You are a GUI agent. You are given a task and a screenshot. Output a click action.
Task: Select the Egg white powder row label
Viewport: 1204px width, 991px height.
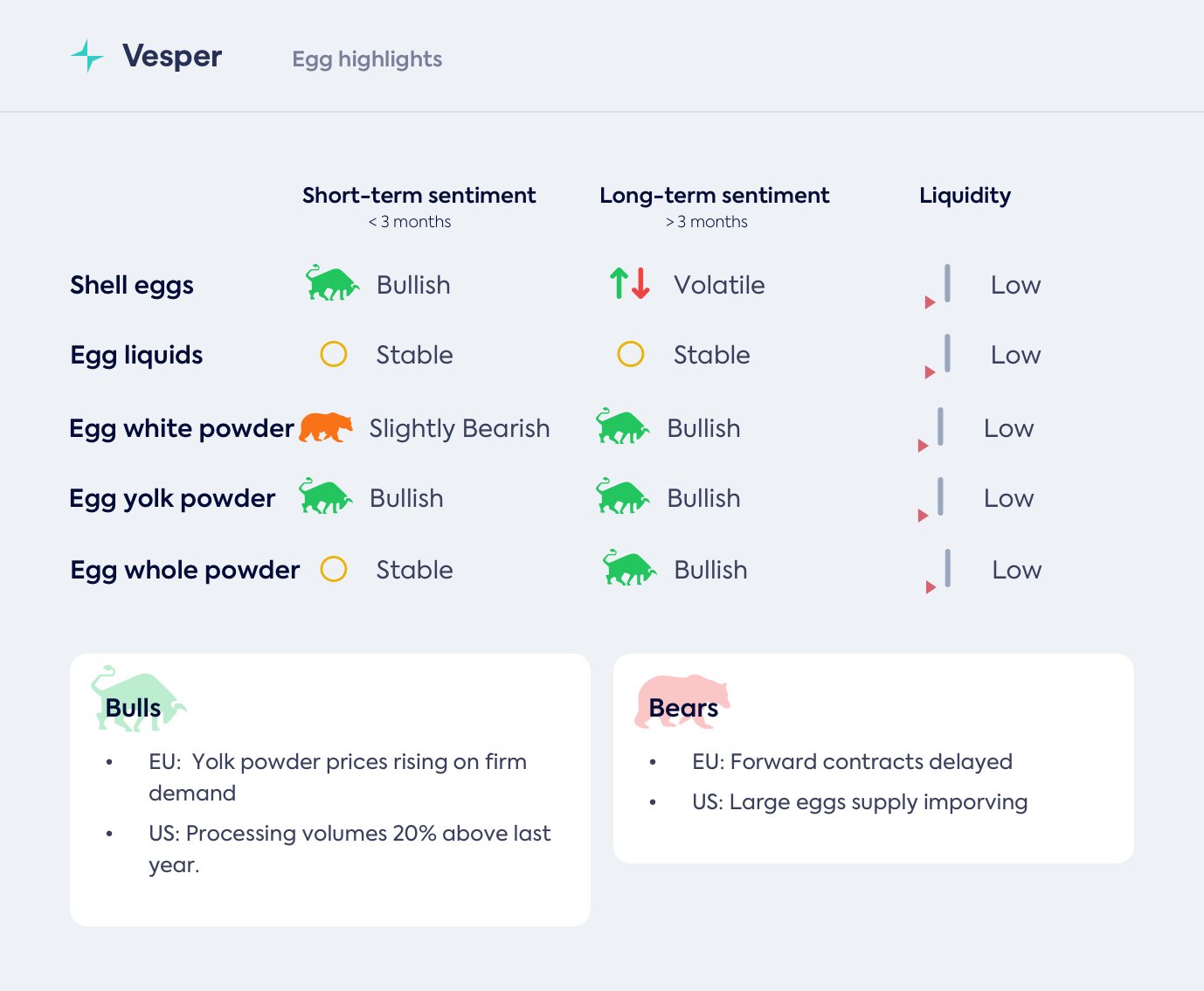point(182,428)
